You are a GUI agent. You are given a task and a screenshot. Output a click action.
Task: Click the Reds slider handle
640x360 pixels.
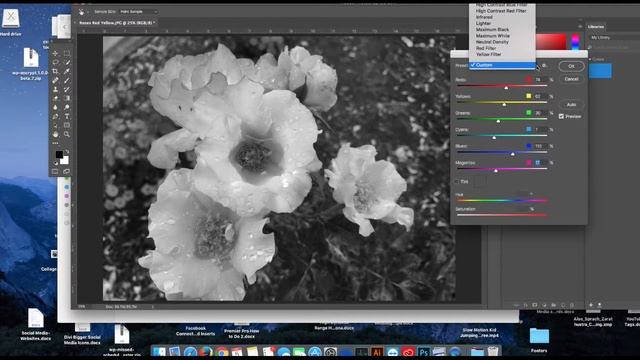[x=506, y=87]
